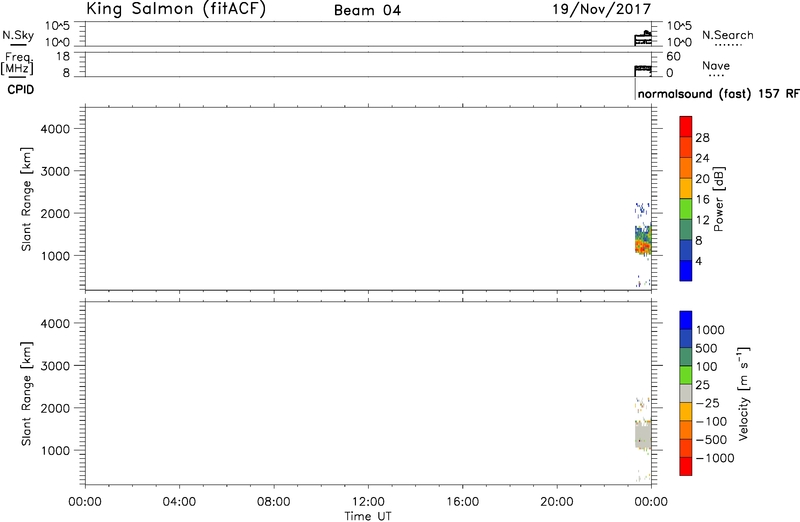Click the blue top velocity colorbar segment
The height and width of the screenshot is (522, 800).
(x=686, y=320)
